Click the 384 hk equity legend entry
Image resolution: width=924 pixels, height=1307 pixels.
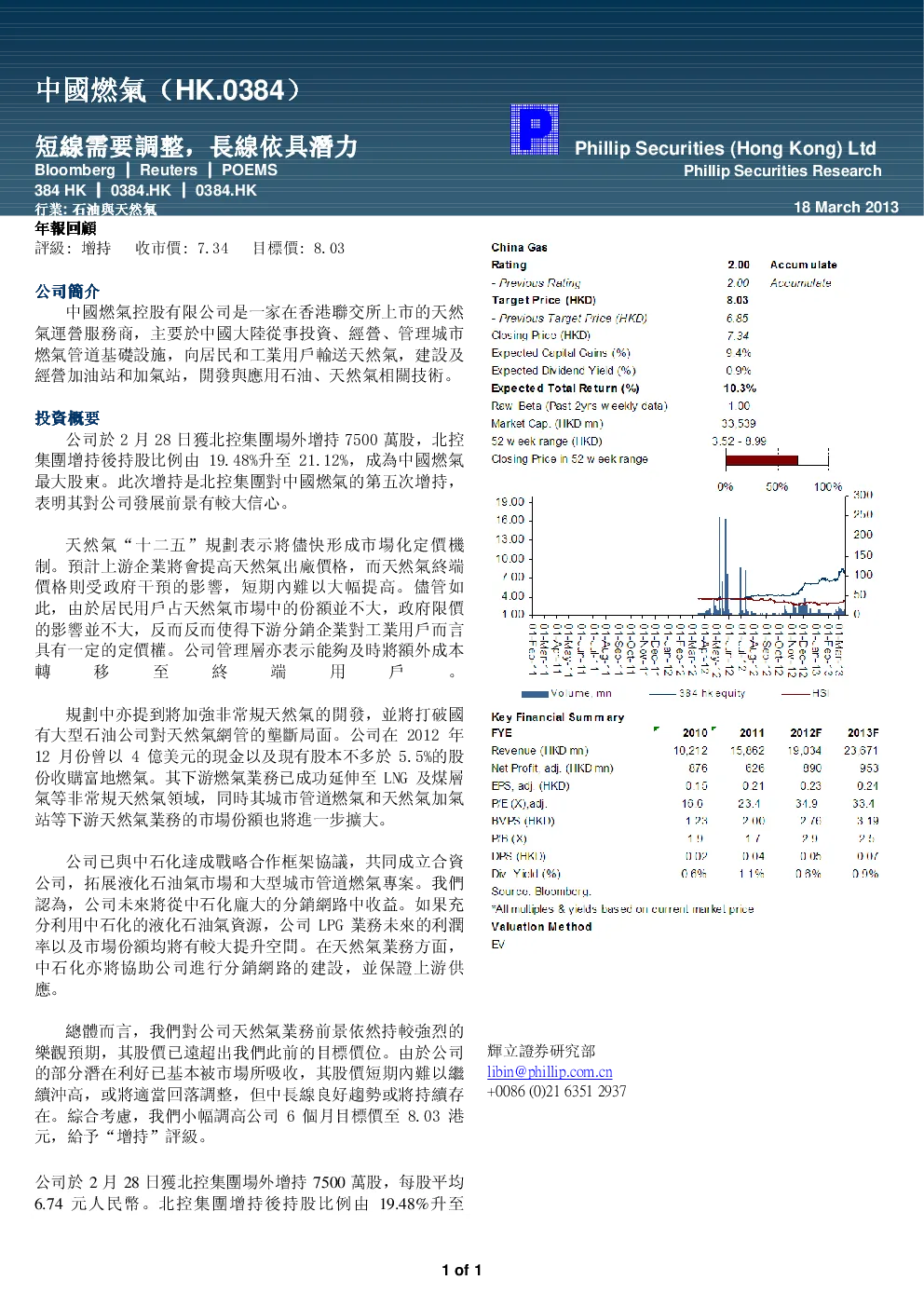pos(698,693)
